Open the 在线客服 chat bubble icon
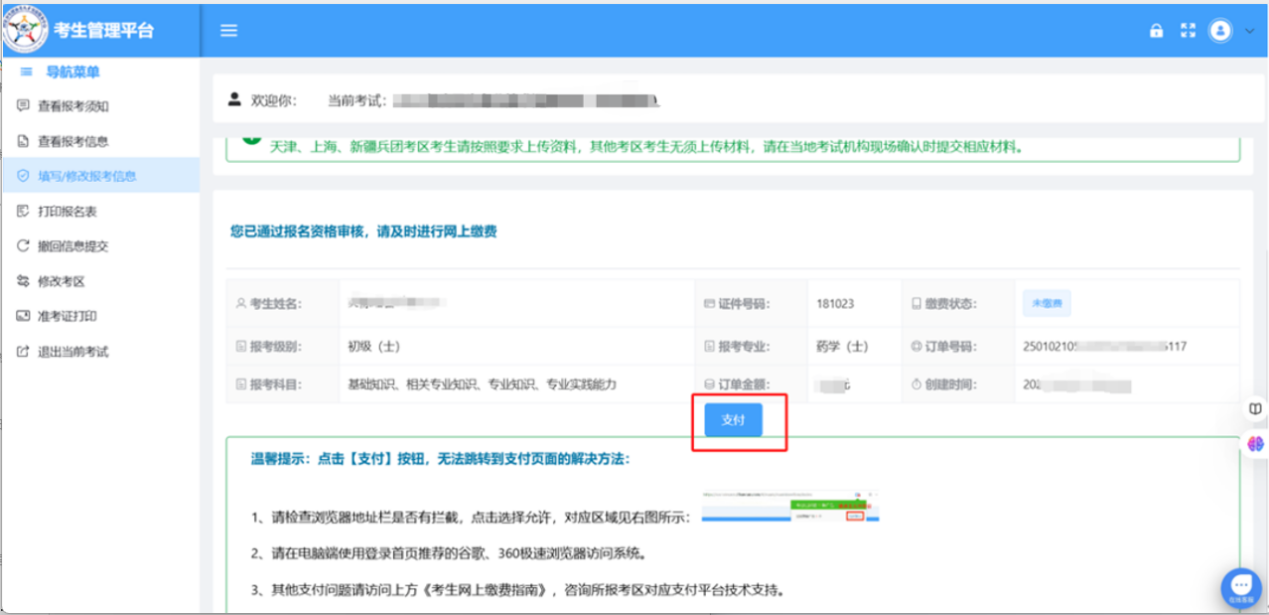This screenshot has height=615, width=1269. coord(1240,583)
